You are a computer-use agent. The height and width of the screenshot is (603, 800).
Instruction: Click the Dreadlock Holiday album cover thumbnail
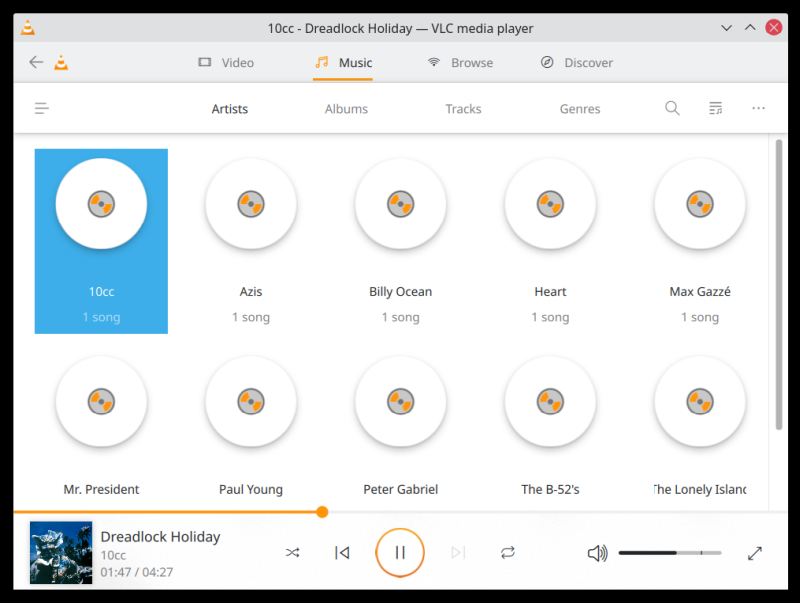click(61, 553)
